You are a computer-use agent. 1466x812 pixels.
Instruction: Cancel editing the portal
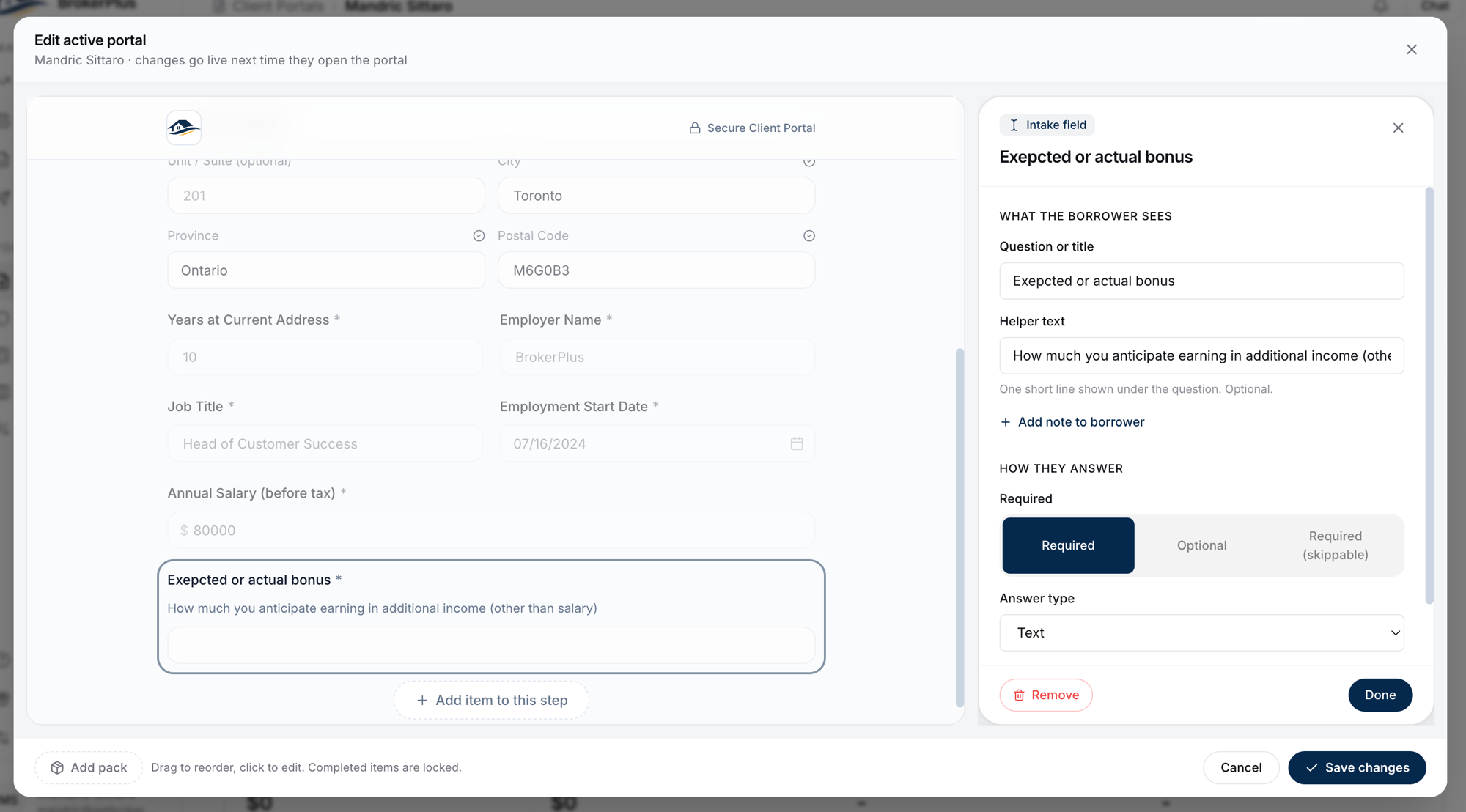1241,767
